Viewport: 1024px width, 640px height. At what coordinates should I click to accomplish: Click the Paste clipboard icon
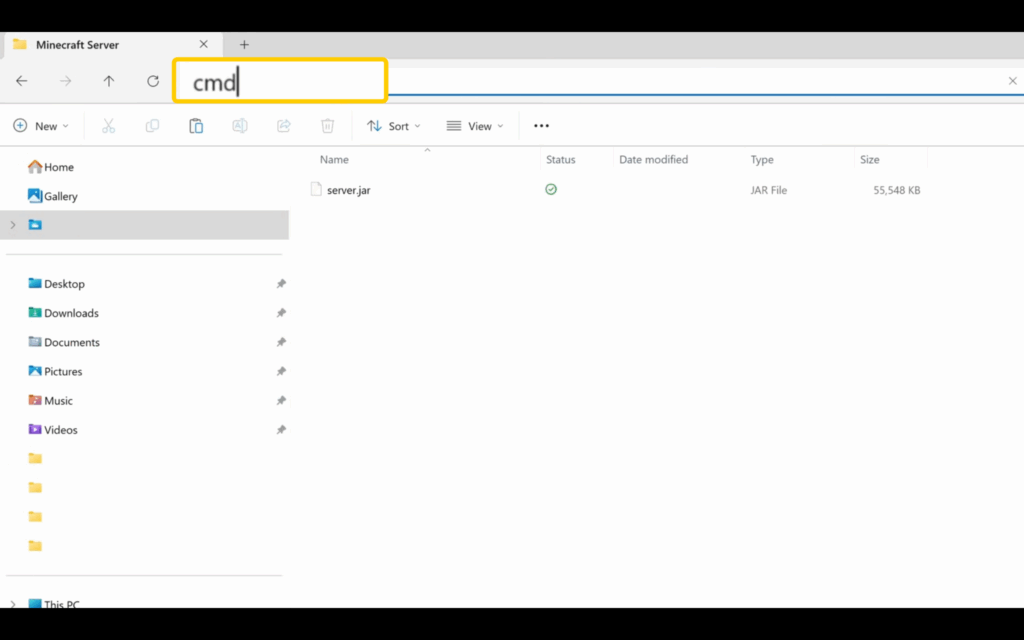(196, 126)
